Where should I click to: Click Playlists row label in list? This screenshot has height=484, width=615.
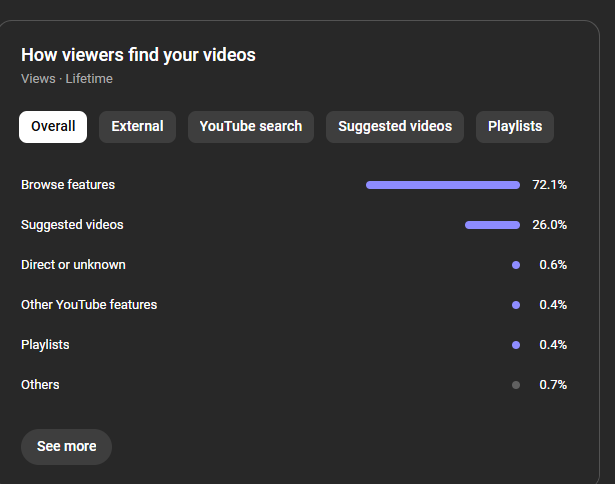click(x=45, y=345)
